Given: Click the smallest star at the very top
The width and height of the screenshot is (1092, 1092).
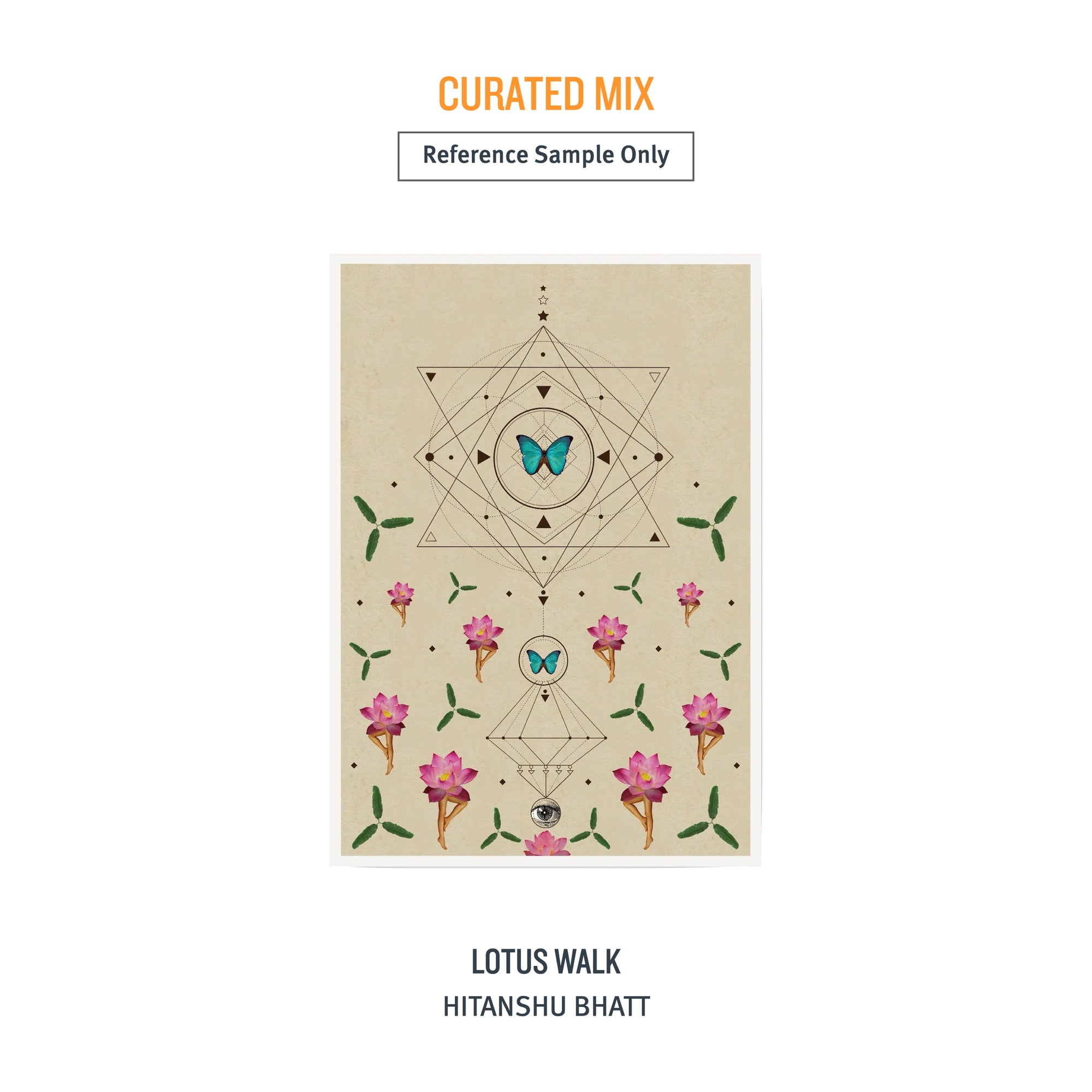Looking at the screenshot, I should [543, 288].
